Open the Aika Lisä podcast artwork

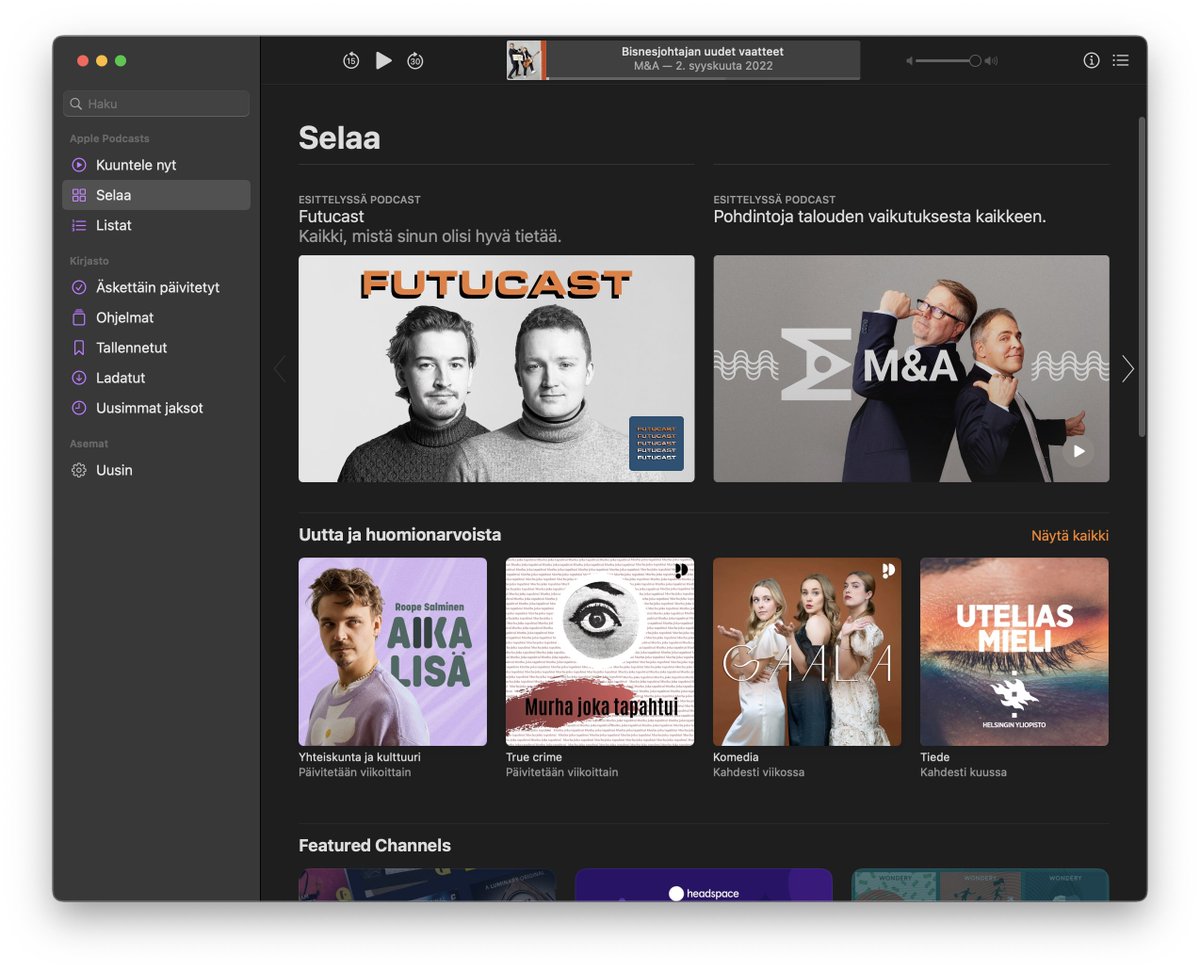click(x=393, y=652)
